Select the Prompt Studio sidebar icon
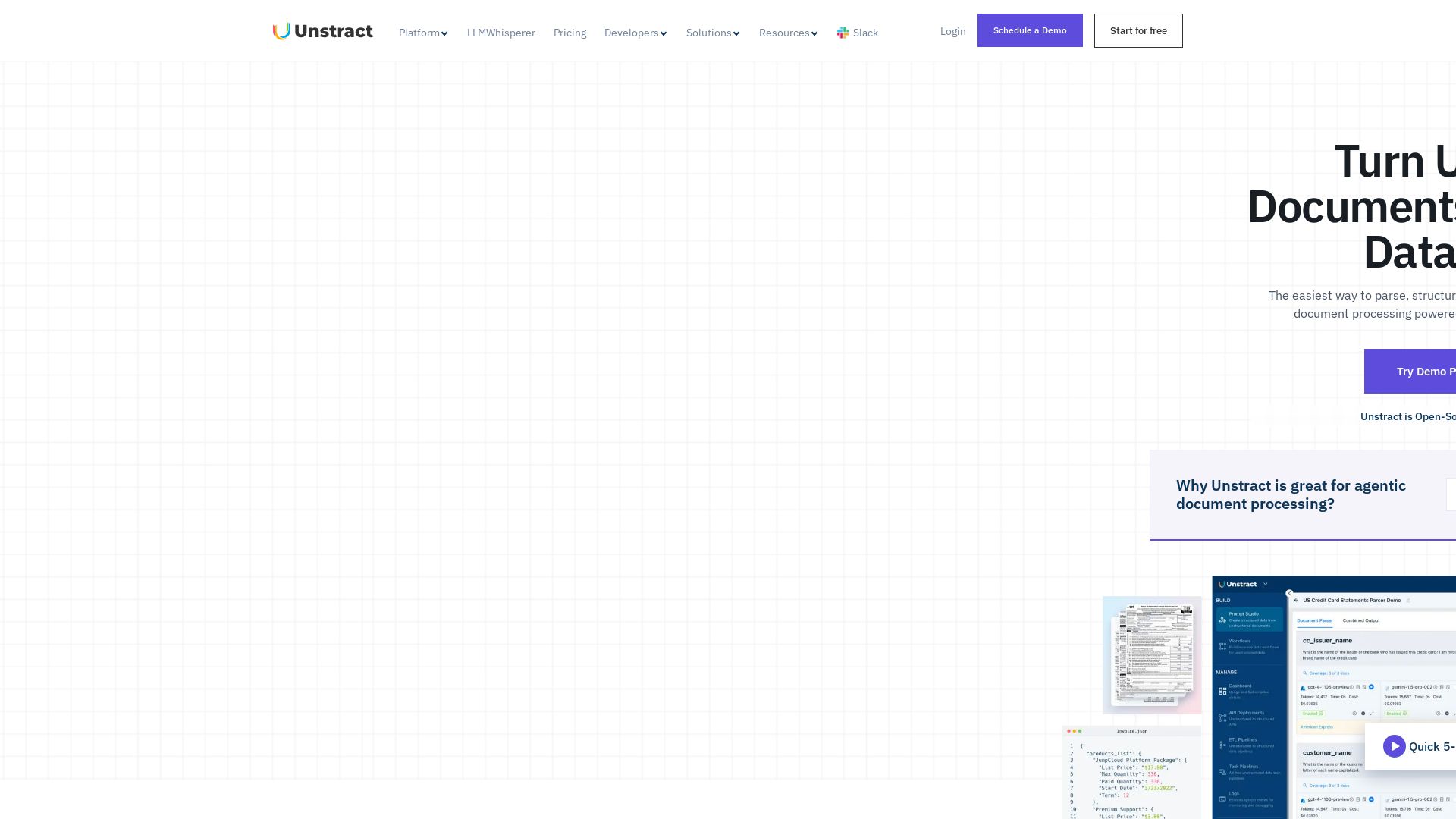The image size is (1456, 819). pyautogui.click(x=1222, y=620)
